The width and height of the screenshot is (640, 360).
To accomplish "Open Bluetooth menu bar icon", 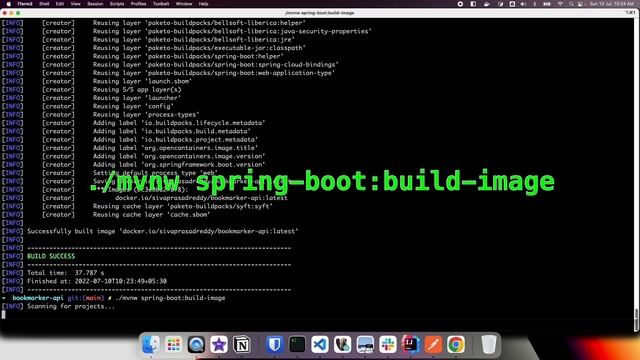I will click(535, 4).
